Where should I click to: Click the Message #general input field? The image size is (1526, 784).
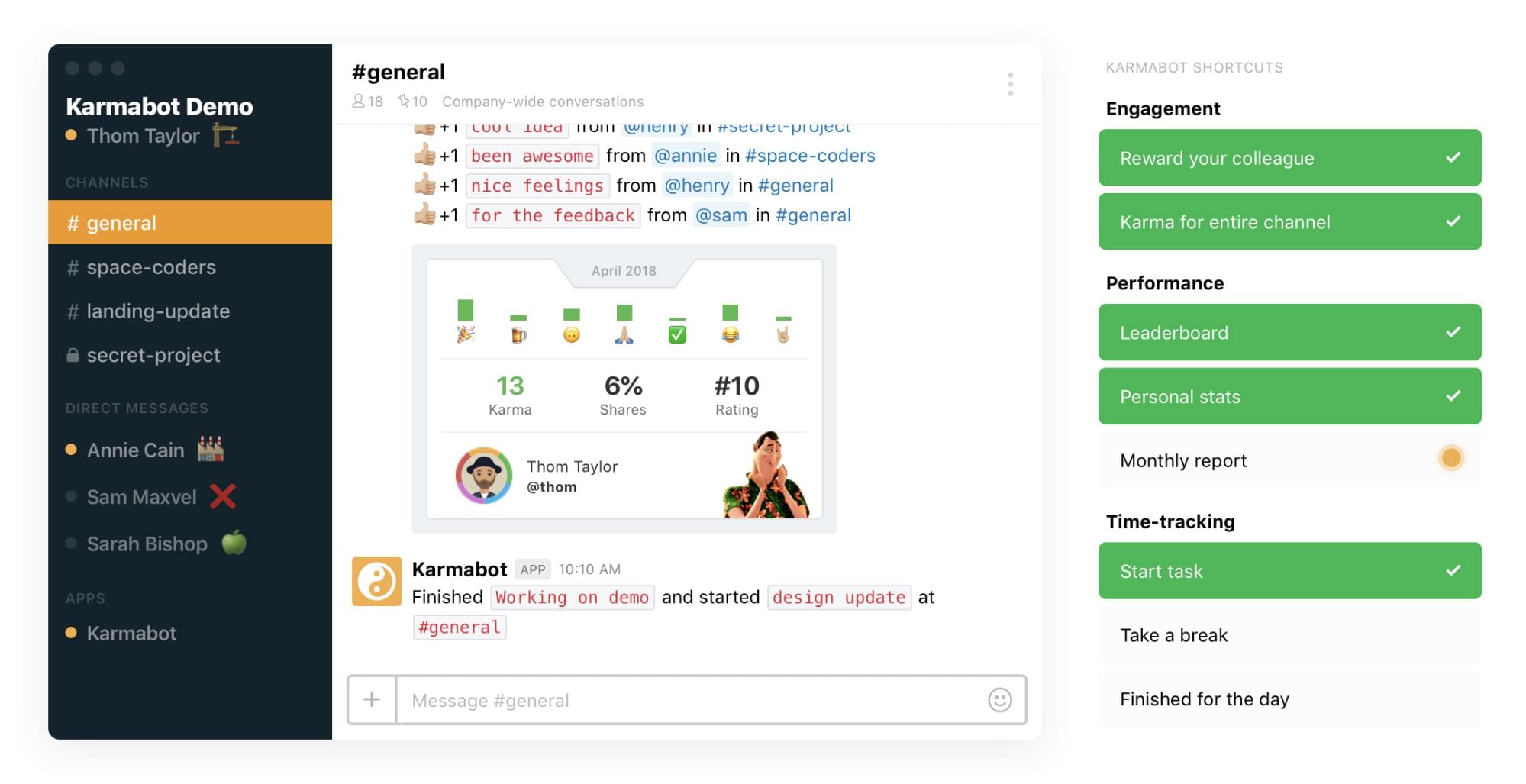point(687,699)
